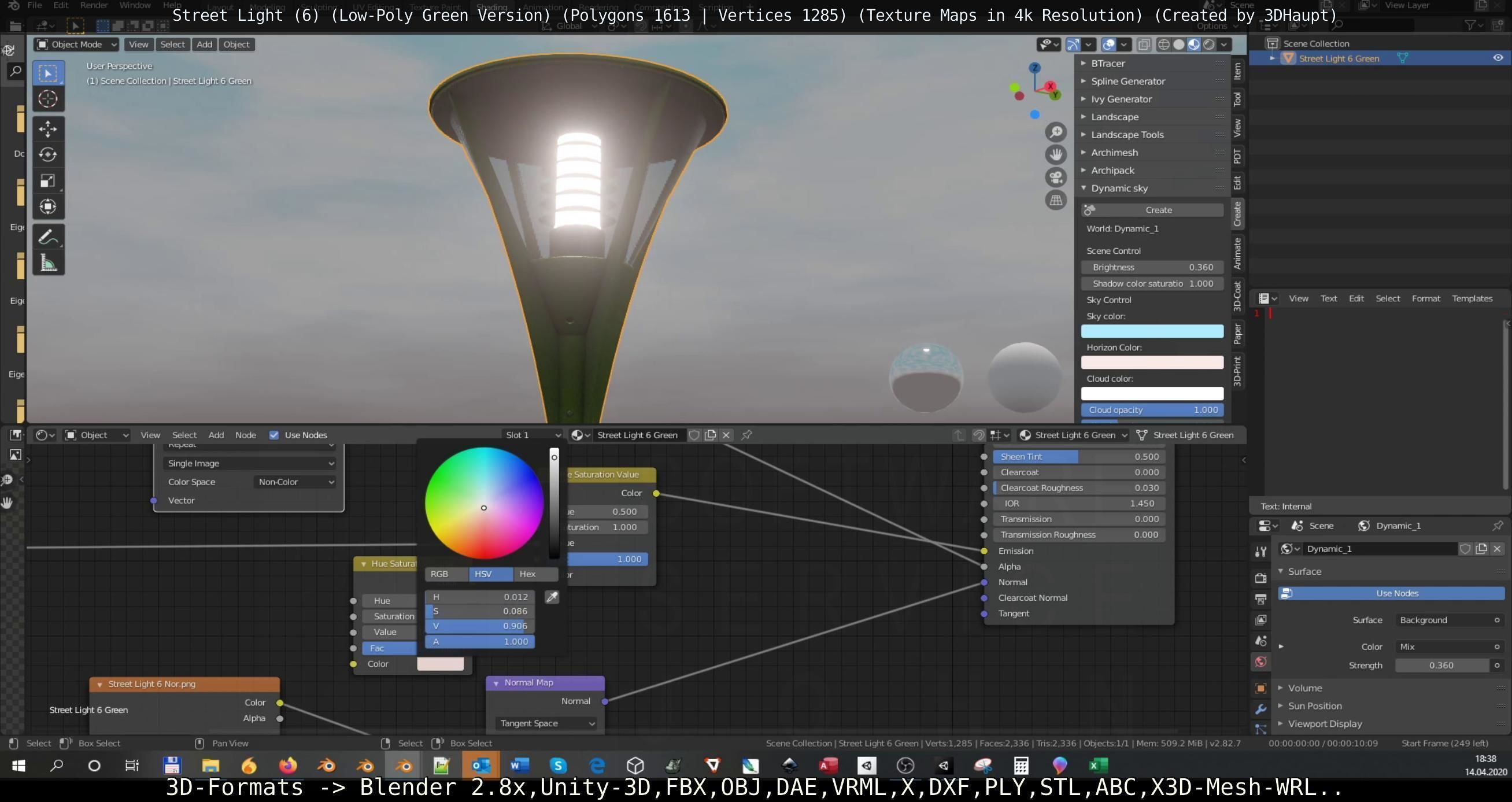This screenshot has width=1512, height=802.
Task: Open the viewport Add menu
Action: click(204, 45)
